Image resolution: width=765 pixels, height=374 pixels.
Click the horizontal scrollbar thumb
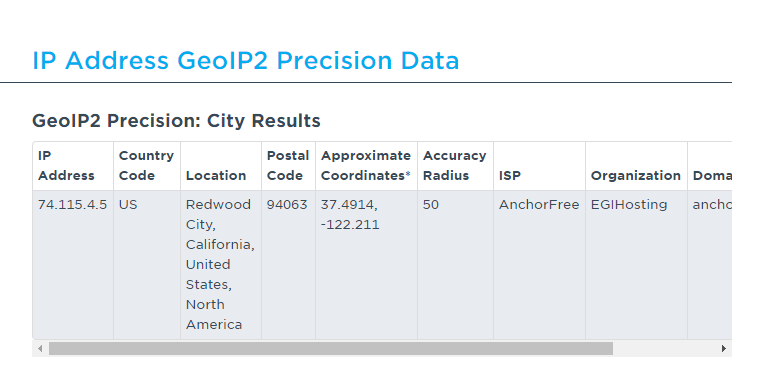tap(331, 349)
